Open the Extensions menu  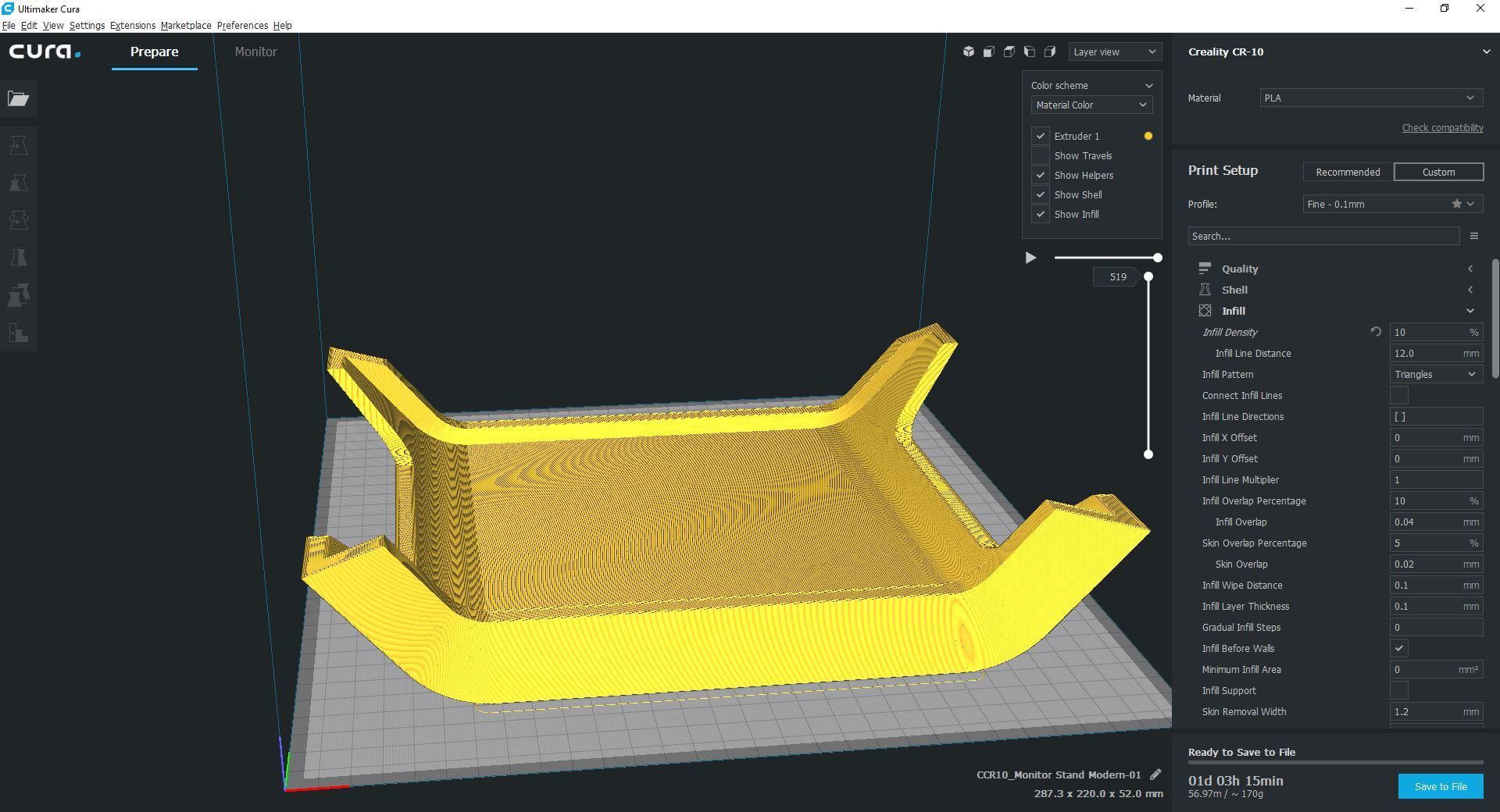point(133,25)
